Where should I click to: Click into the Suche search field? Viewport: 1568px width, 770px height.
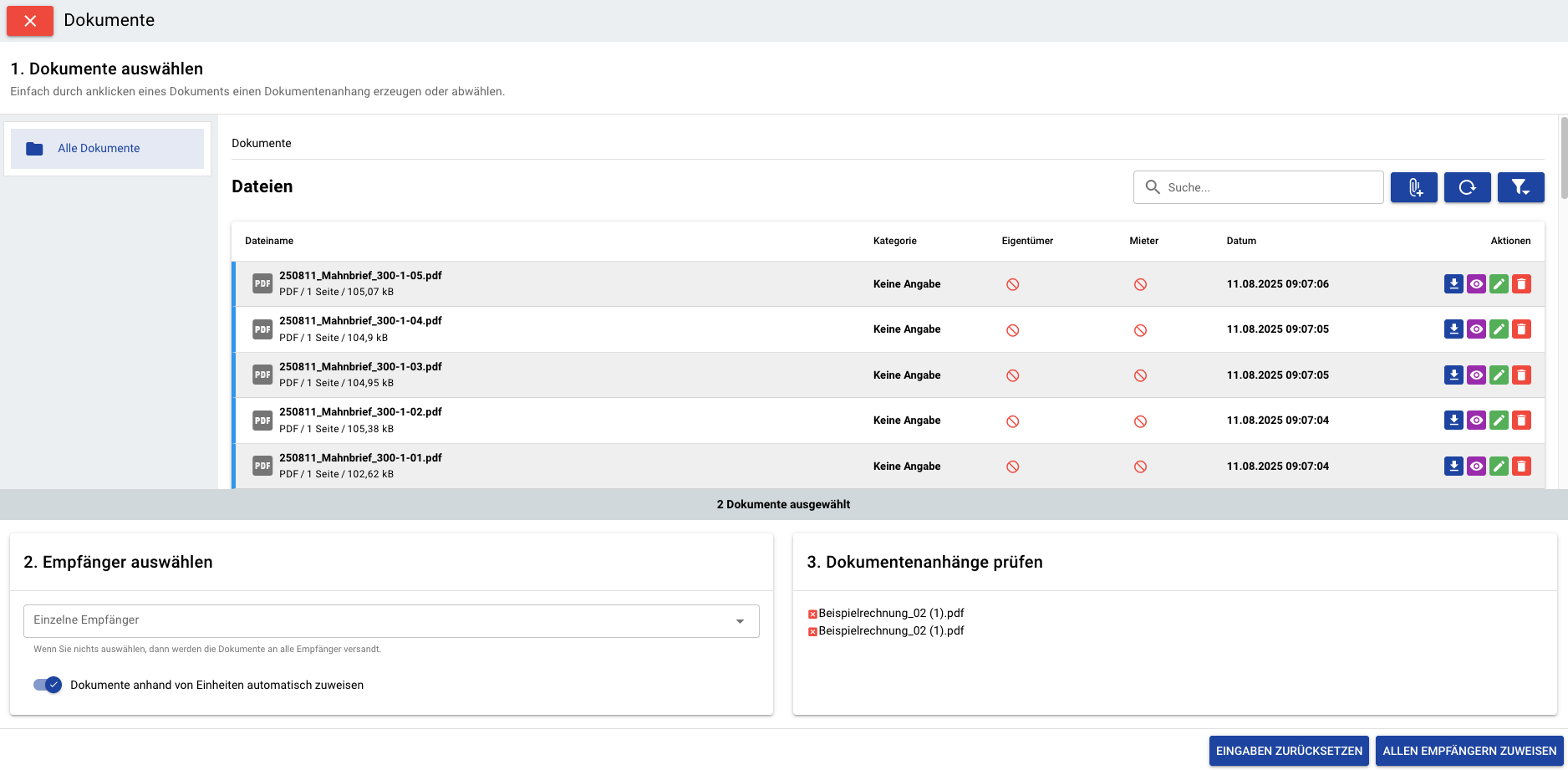tap(1266, 187)
